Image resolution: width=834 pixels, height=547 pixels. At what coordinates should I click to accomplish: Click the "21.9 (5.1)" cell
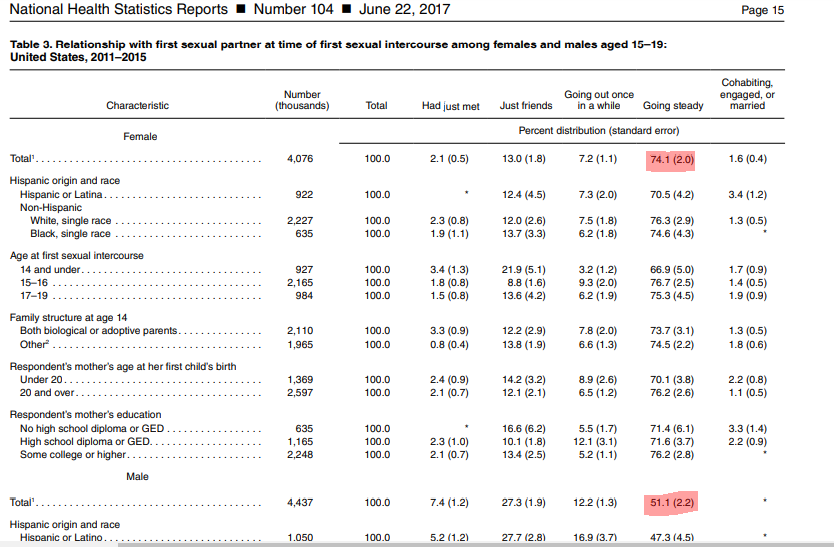pyautogui.click(x=524, y=270)
